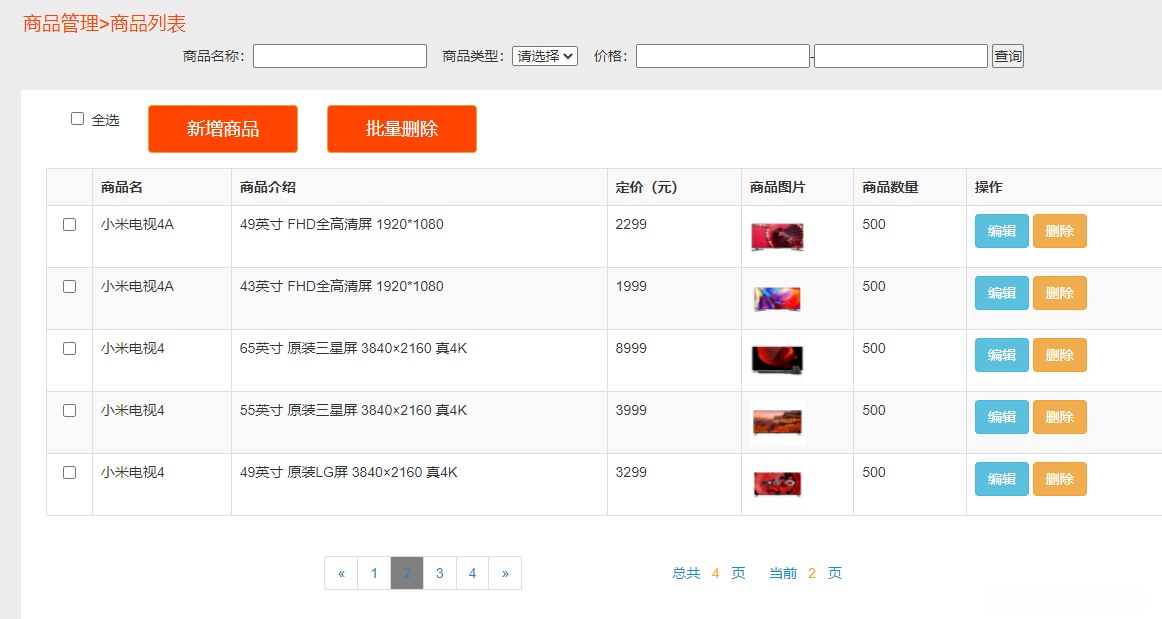Focus the maximum 价格 input field
Viewport: 1162px width, 619px height.
click(x=901, y=56)
